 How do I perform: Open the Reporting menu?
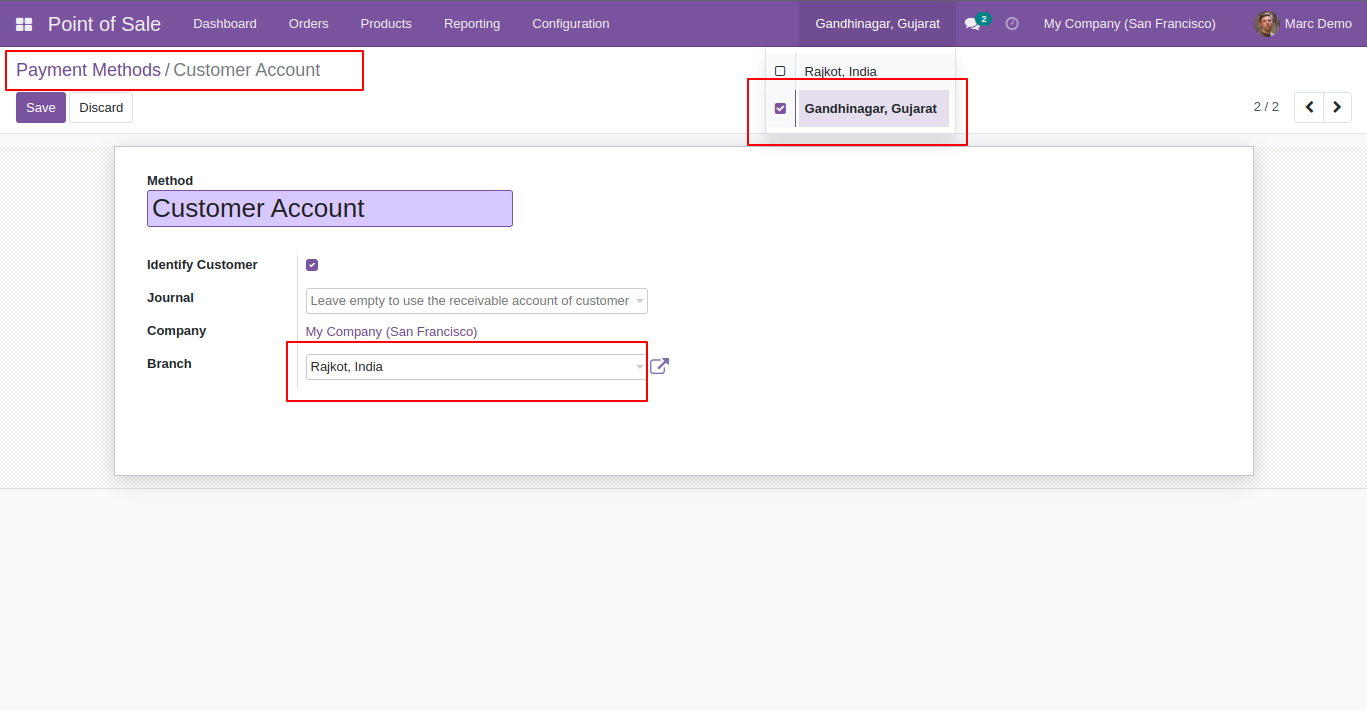[472, 24]
